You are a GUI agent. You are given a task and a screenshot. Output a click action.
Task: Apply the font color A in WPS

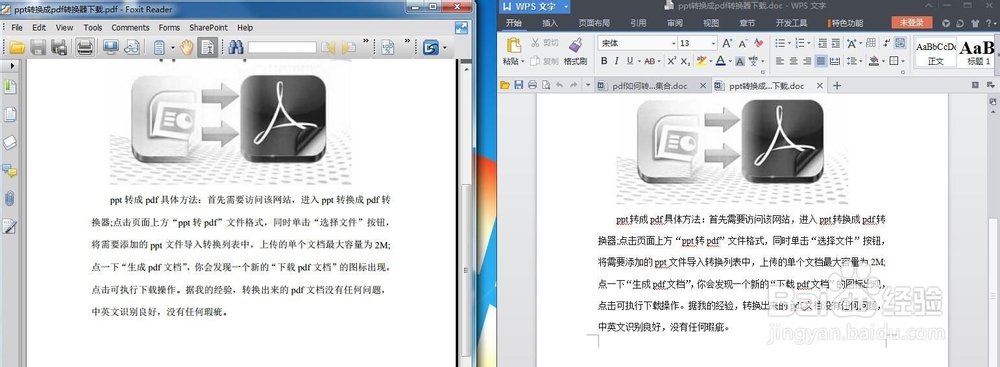tap(720, 61)
